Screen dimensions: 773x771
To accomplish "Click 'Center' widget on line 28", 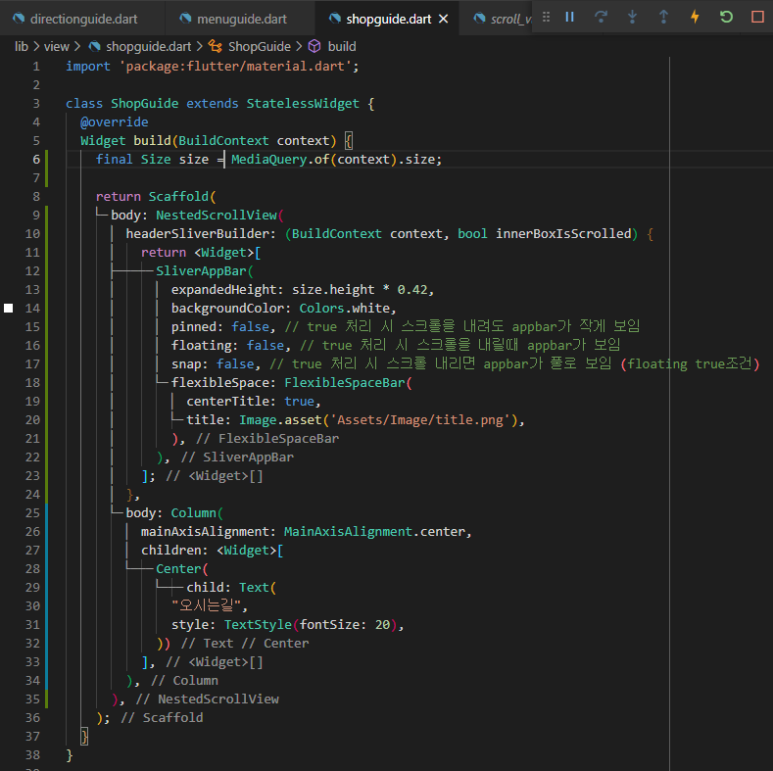I will pos(178,568).
